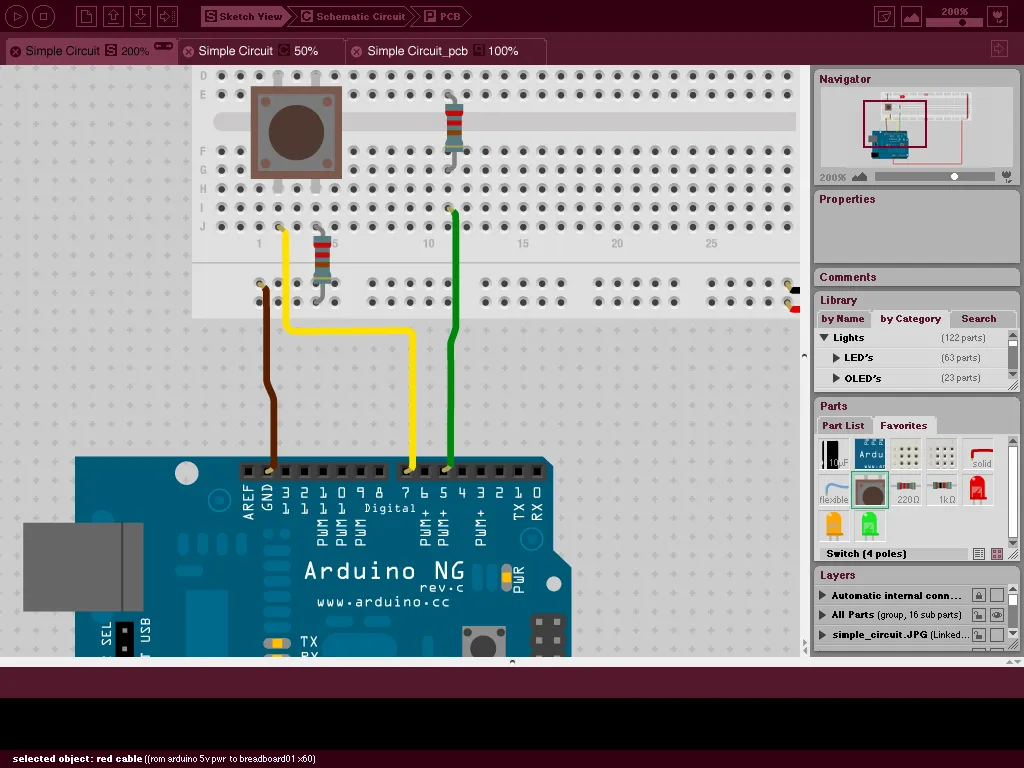The height and width of the screenshot is (768, 1024).
Task: Select the 220Ω resistor part
Action: point(906,490)
